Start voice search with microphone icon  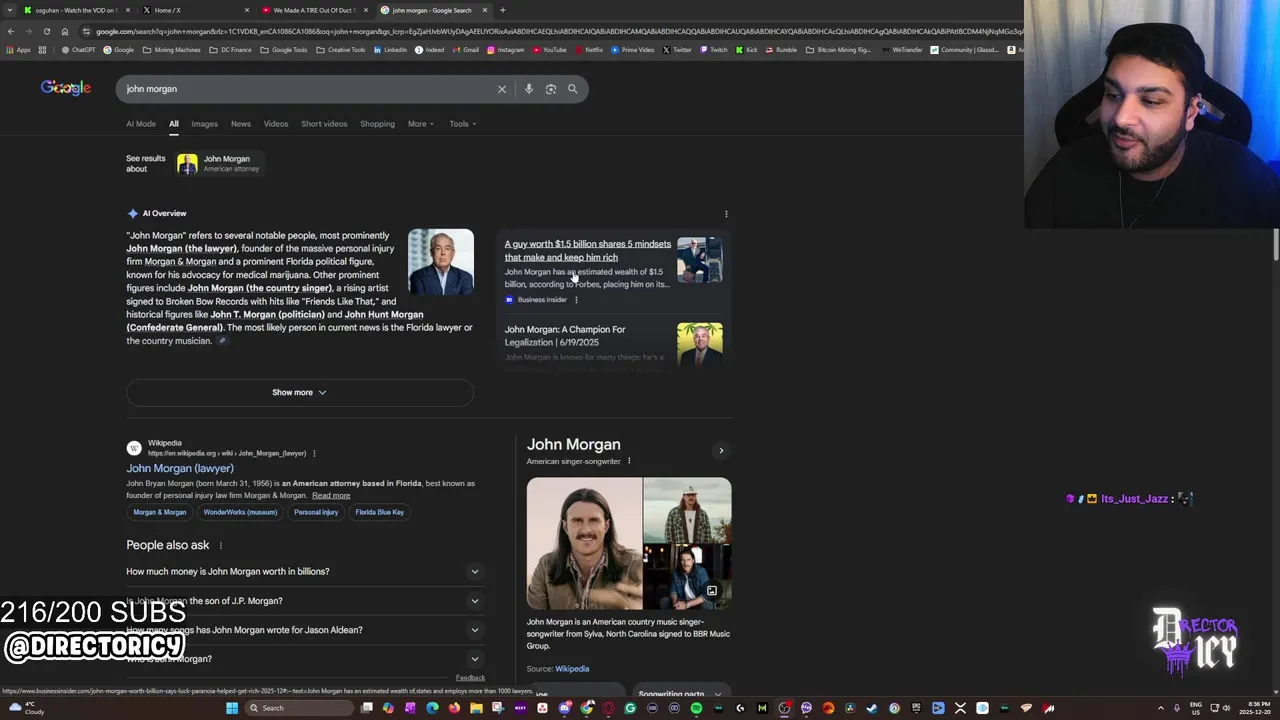point(529,89)
